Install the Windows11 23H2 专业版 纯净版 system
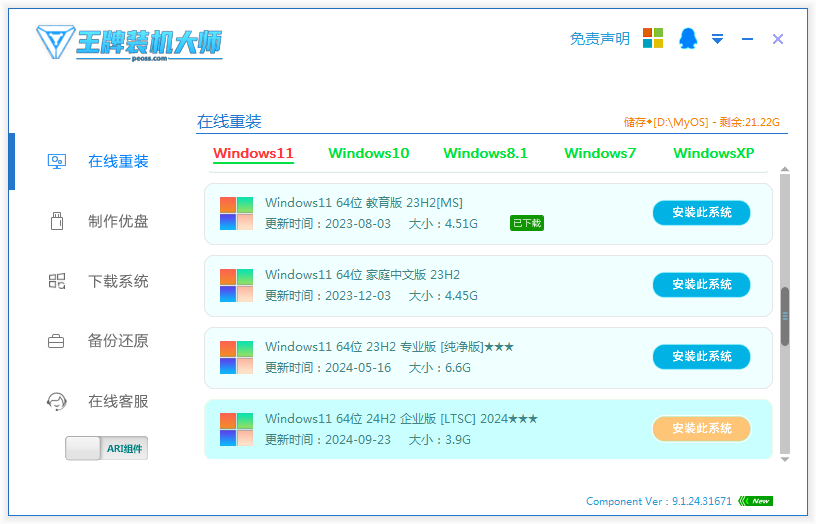Image resolution: width=816 pixels, height=524 pixels. coord(702,356)
